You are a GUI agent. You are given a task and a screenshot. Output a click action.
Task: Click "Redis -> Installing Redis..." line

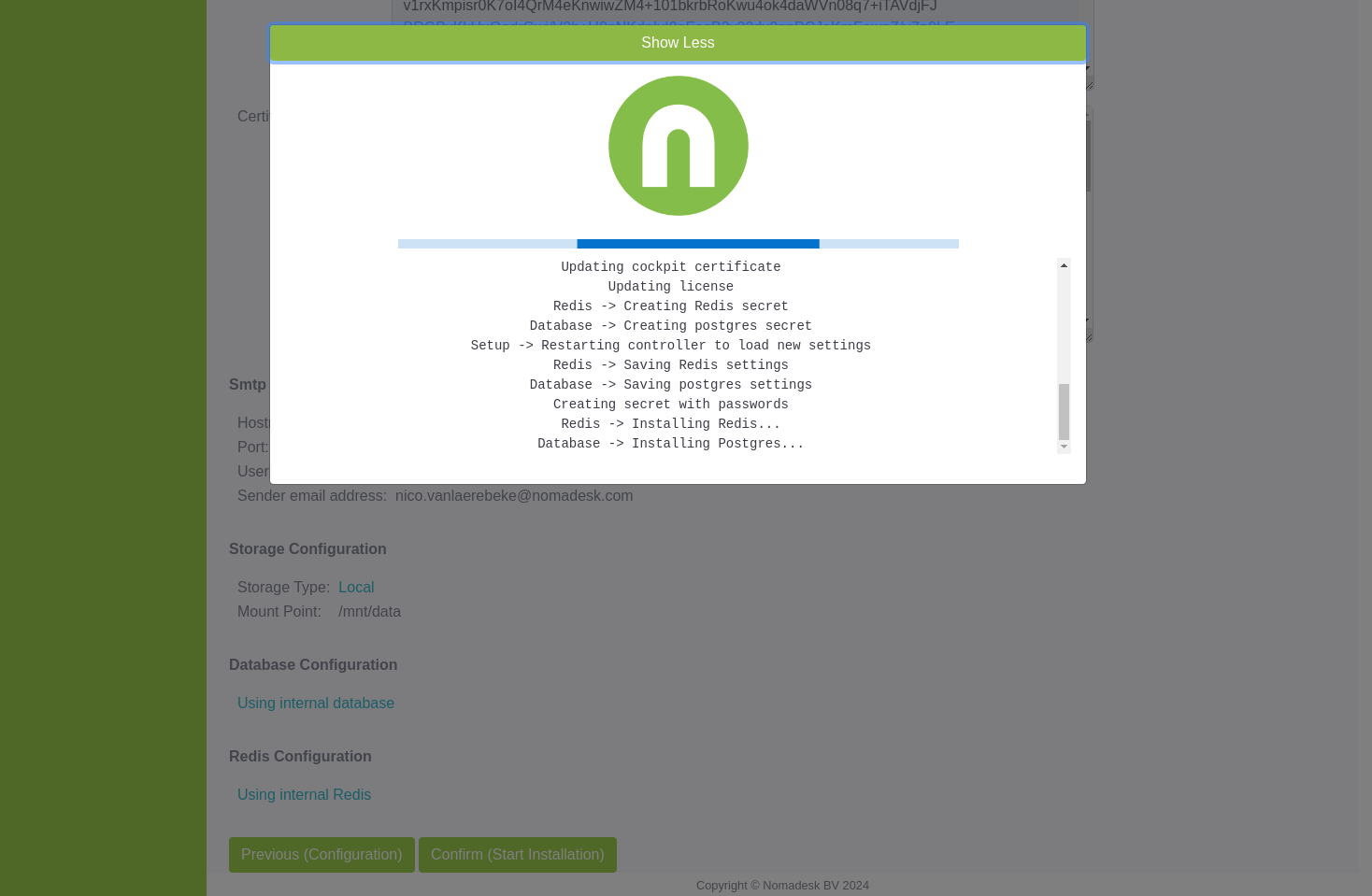(x=671, y=424)
